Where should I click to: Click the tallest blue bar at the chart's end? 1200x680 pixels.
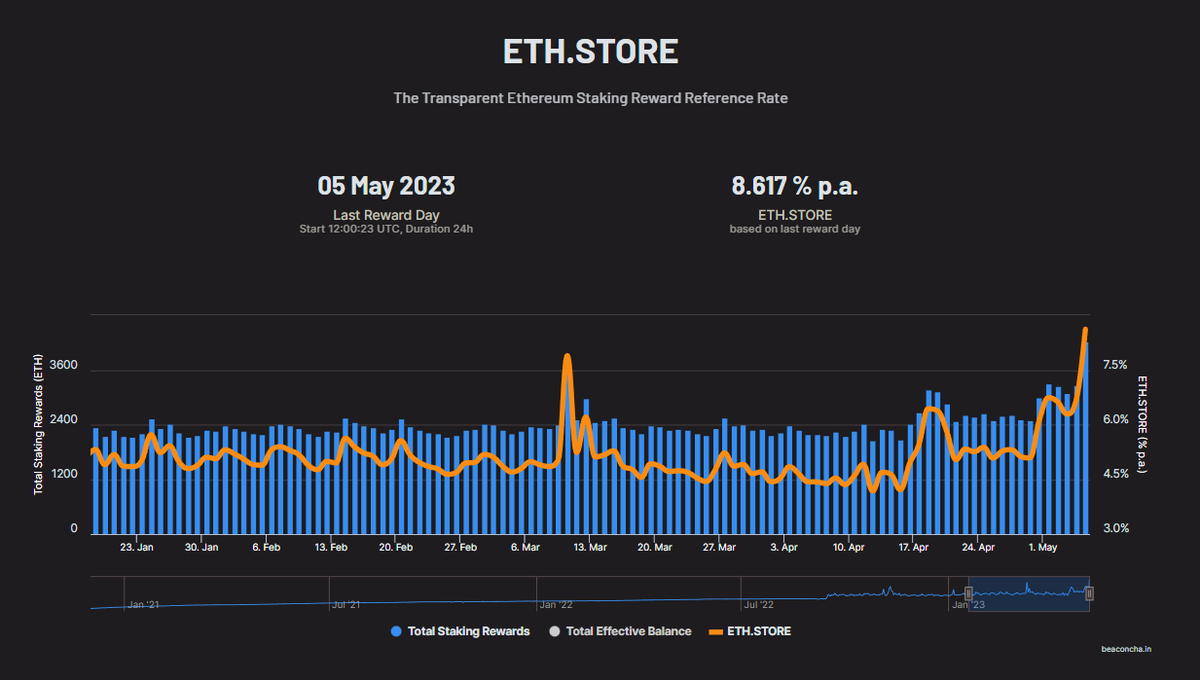[1086, 436]
